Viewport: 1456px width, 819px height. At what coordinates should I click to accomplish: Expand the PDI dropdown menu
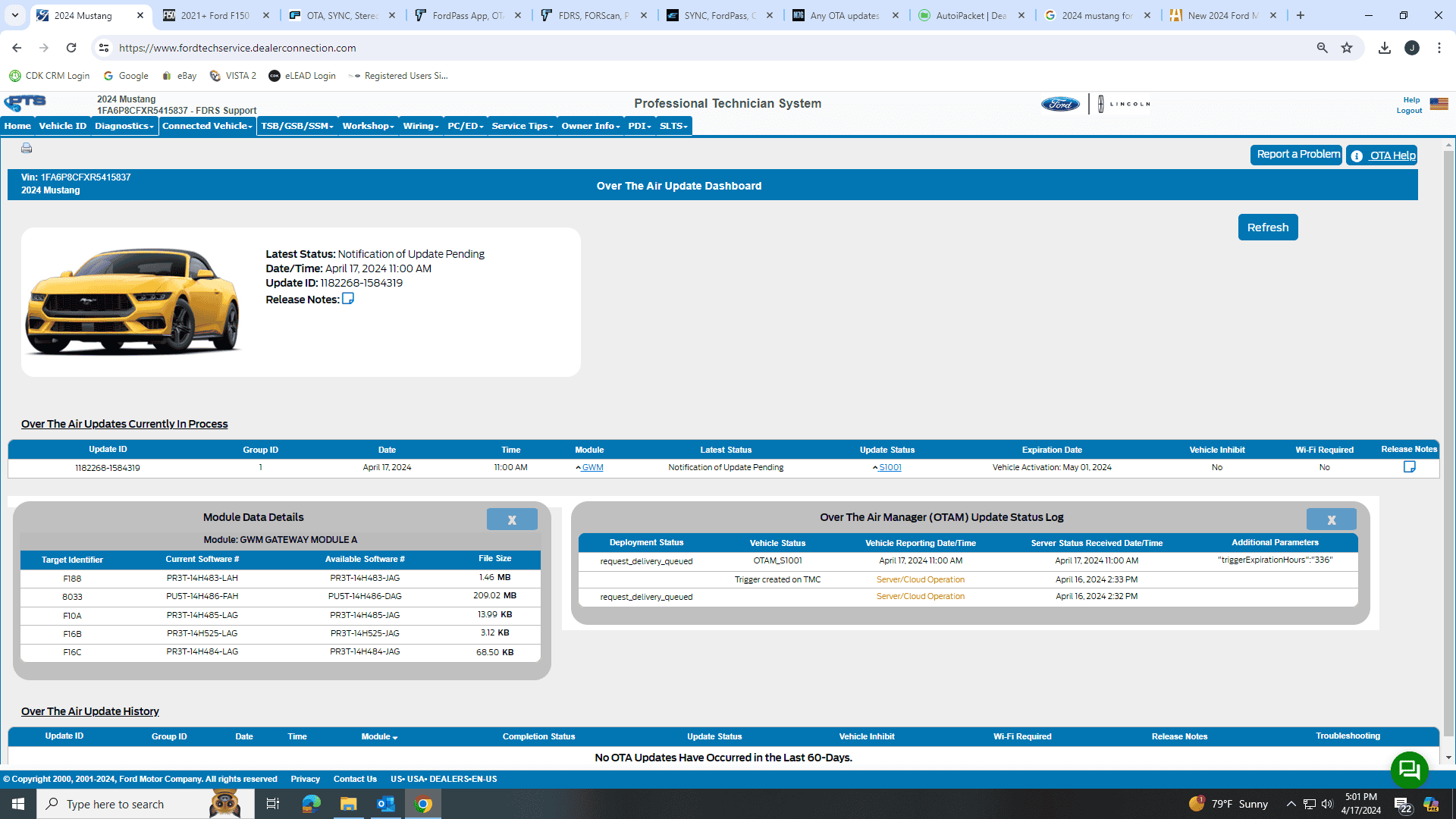639,126
